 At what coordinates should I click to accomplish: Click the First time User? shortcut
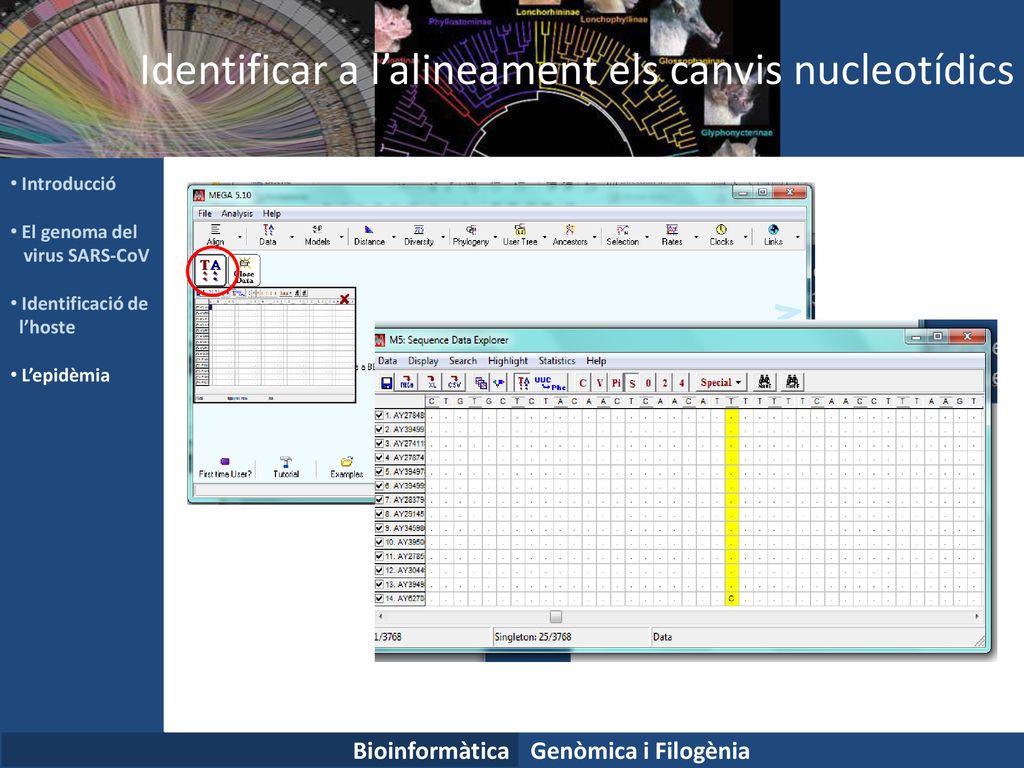[x=225, y=468]
